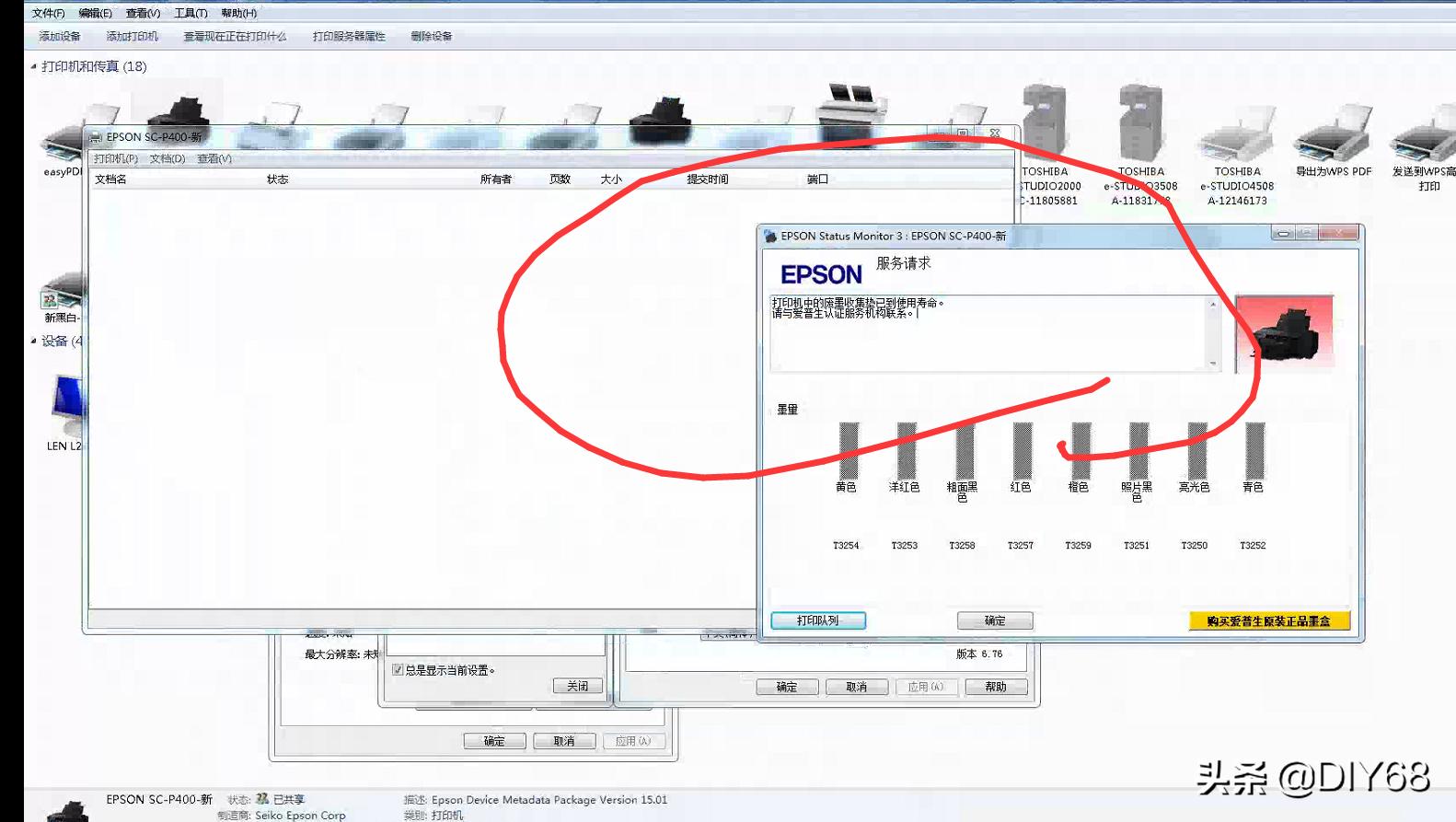
Task: Click the 青色 ink level bar
Action: point(1255,451)
